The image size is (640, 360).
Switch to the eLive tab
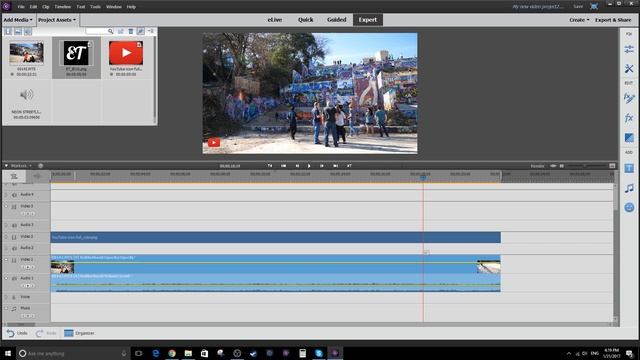coord(275,20)
